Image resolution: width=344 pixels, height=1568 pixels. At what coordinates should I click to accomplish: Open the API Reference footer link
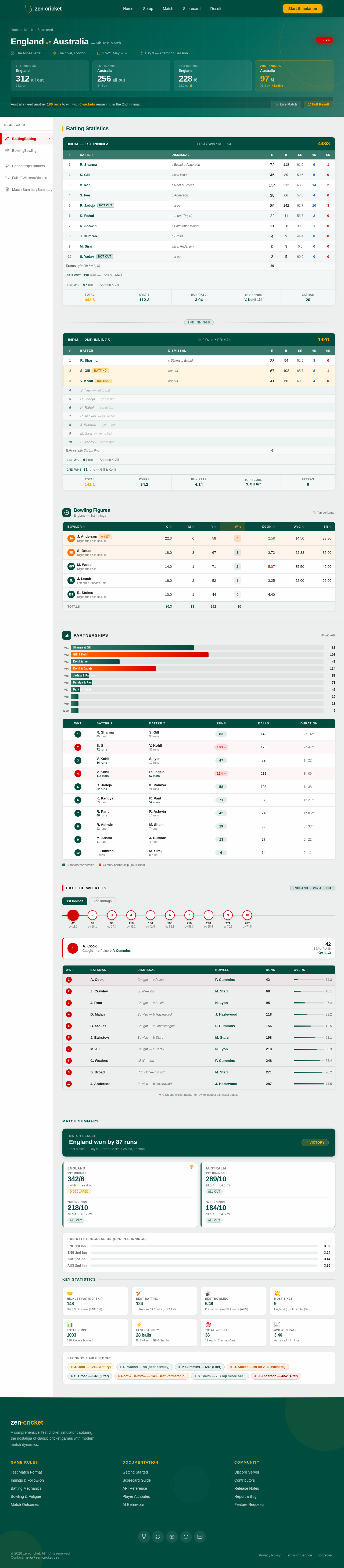135,1488
